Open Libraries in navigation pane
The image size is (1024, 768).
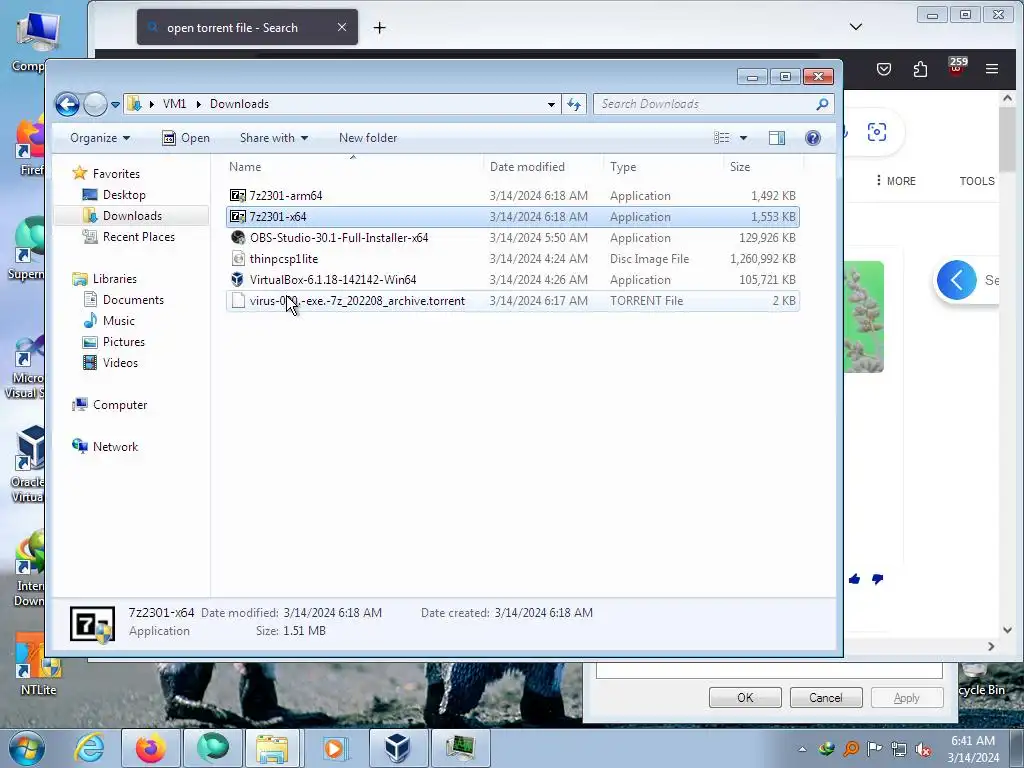(114, 279)
